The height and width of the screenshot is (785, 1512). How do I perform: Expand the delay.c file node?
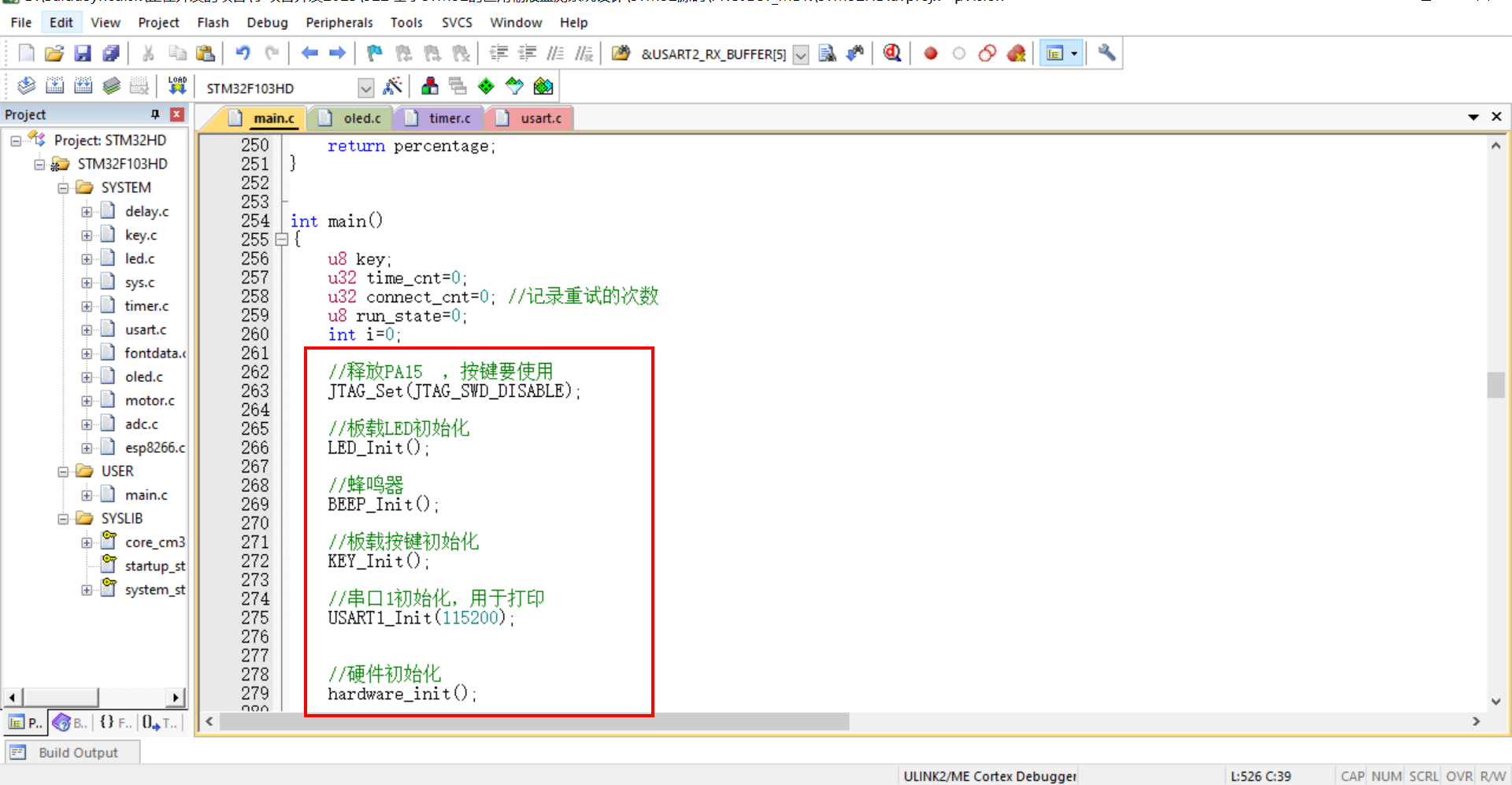click(87, 212)
